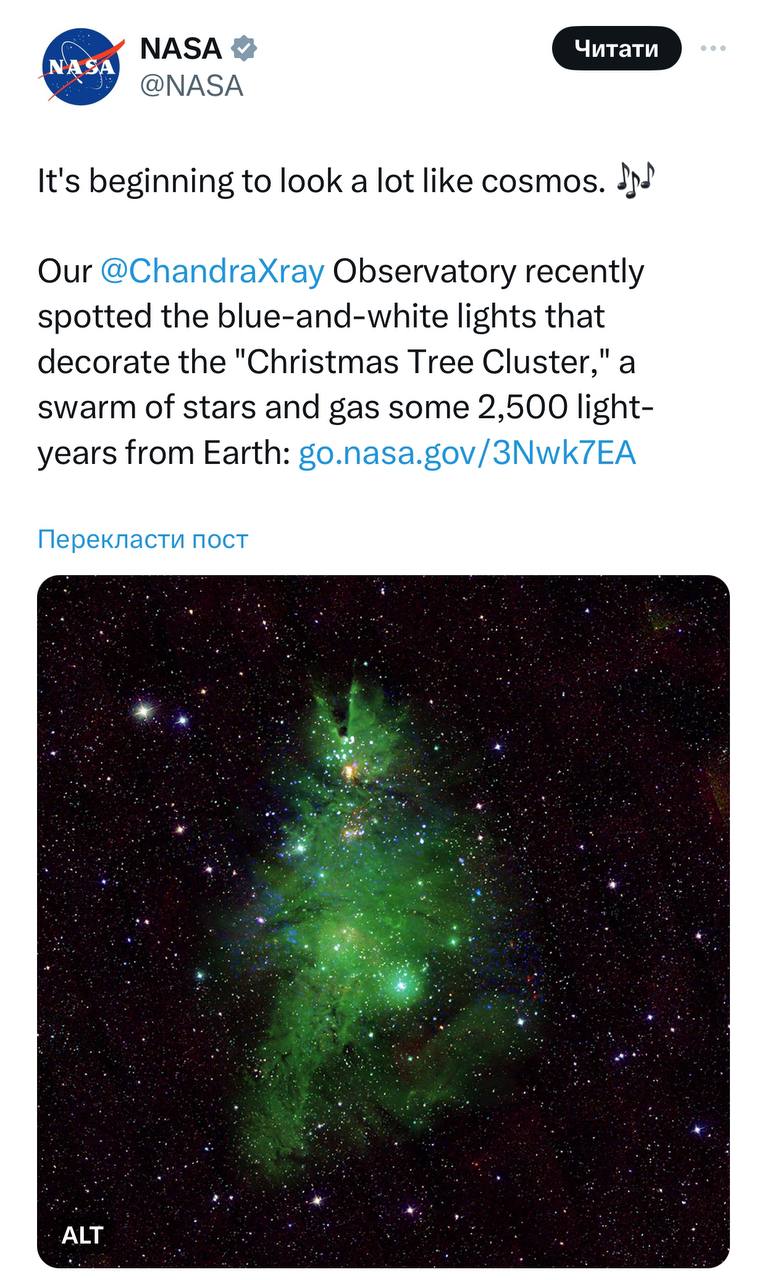Click the verified badge beside NASA
Viewport: 767px width, 1280px height.
coord(244,47)
